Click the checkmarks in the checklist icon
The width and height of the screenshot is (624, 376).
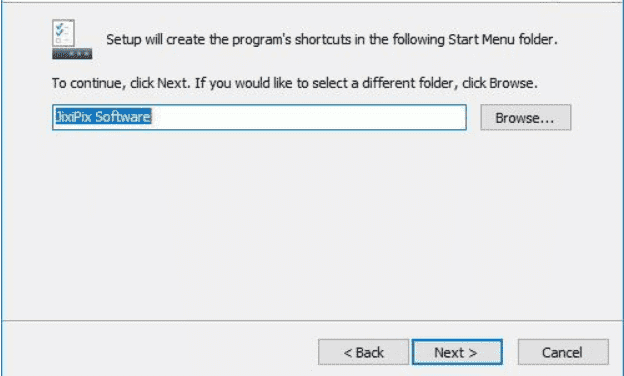(60, 30)
